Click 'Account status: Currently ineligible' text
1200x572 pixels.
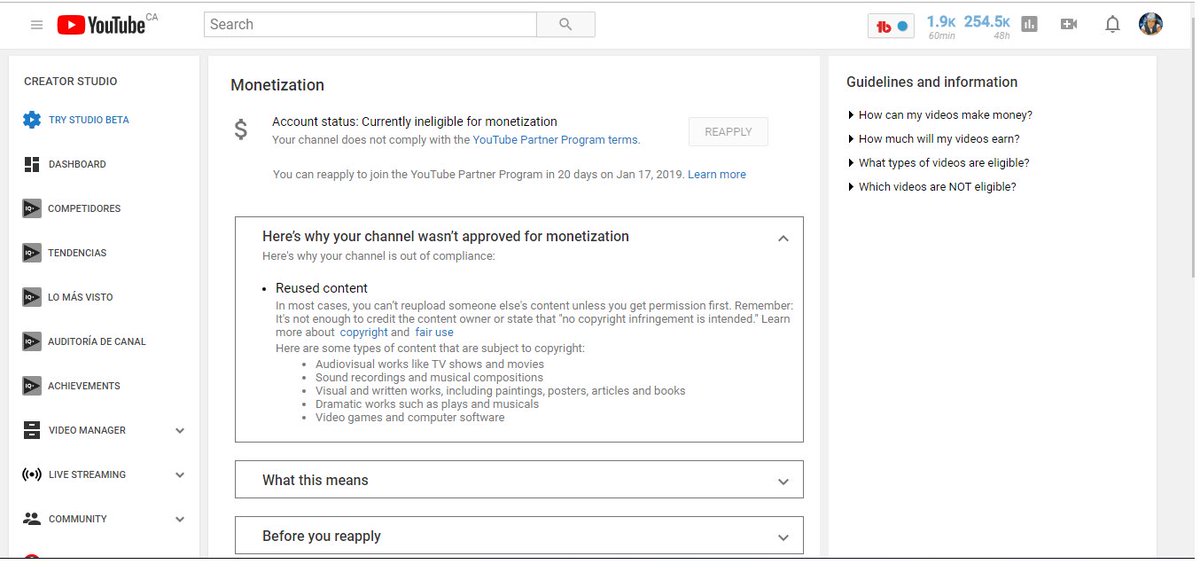click(x=415, y=122)
